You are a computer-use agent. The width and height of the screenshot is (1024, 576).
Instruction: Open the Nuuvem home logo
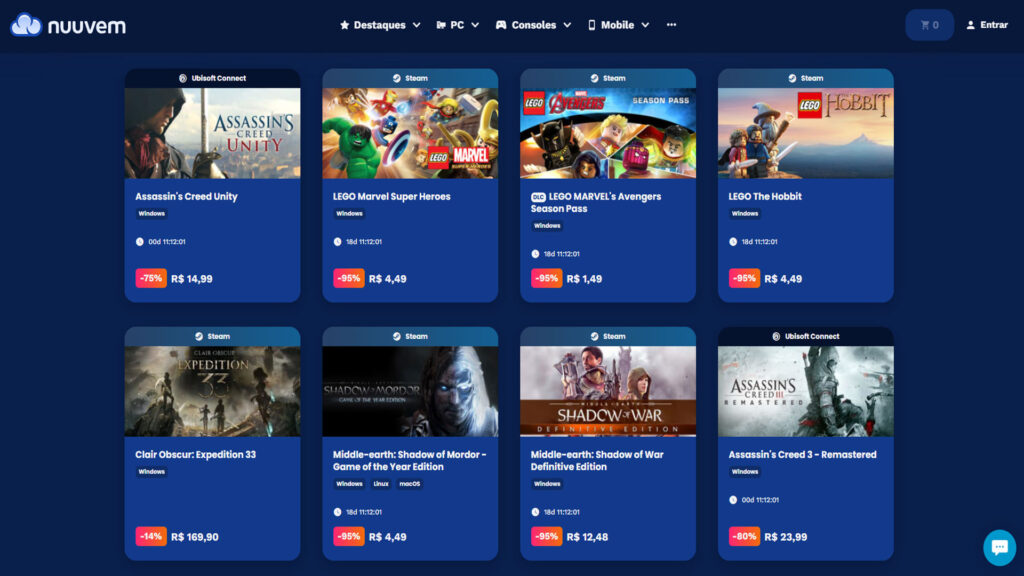pyautogui.click(x=68, y=25)
